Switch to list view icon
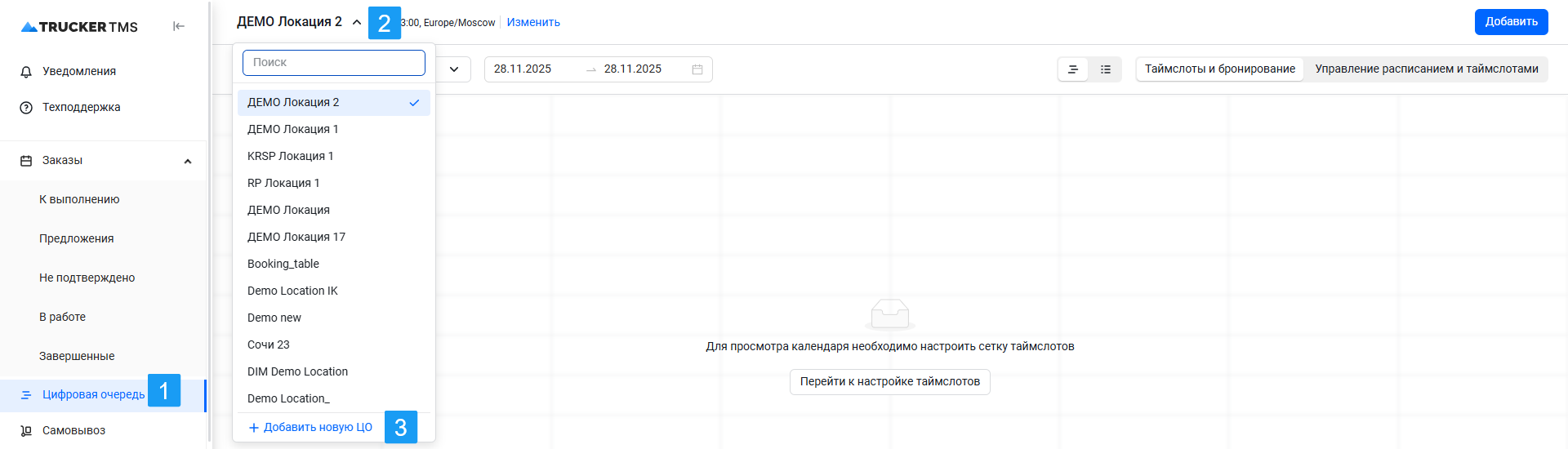The image size is (1568, 449). (x=1105, y=69)
